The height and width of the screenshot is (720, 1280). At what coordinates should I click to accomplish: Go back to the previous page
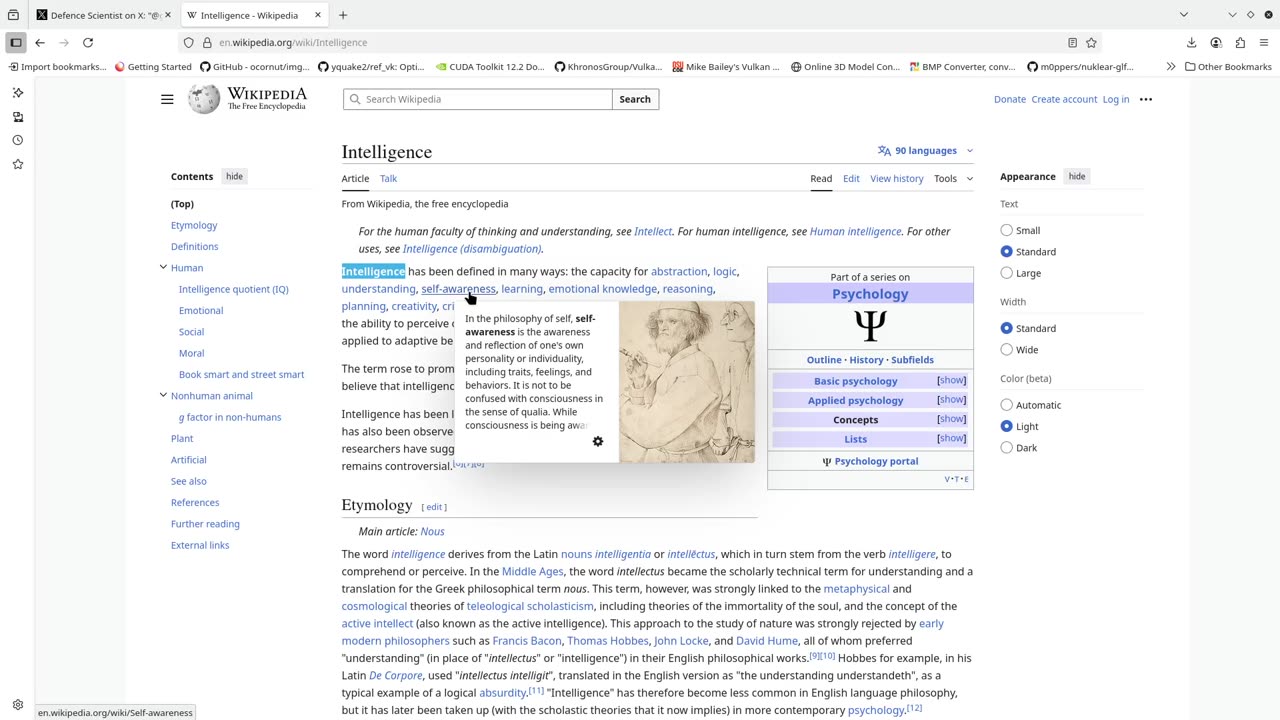(x=40, y=43)
